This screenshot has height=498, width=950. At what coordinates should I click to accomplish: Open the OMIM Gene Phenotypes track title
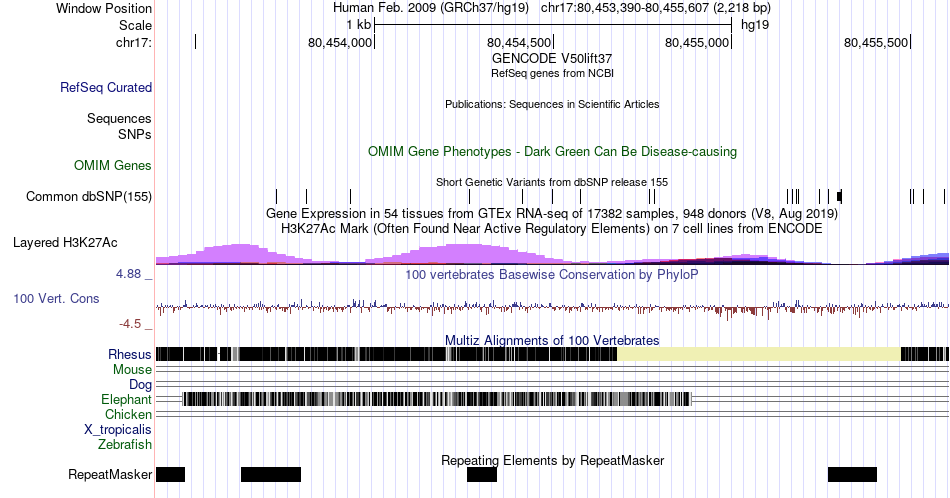(552, 151)
